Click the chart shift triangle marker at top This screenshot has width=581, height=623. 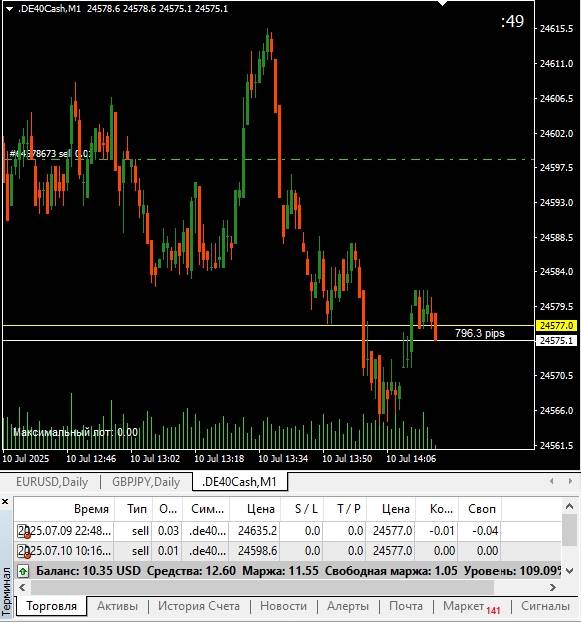(x=442, y=3)
